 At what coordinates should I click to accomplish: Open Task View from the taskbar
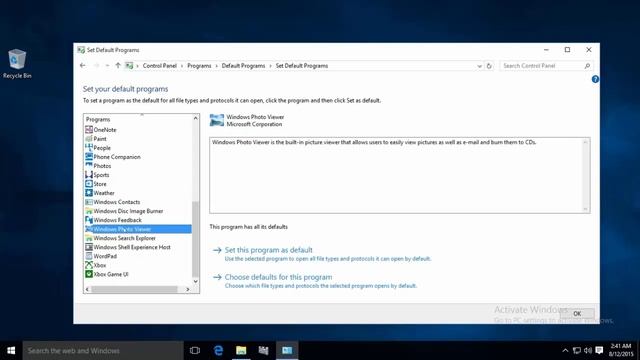point(195,350)
